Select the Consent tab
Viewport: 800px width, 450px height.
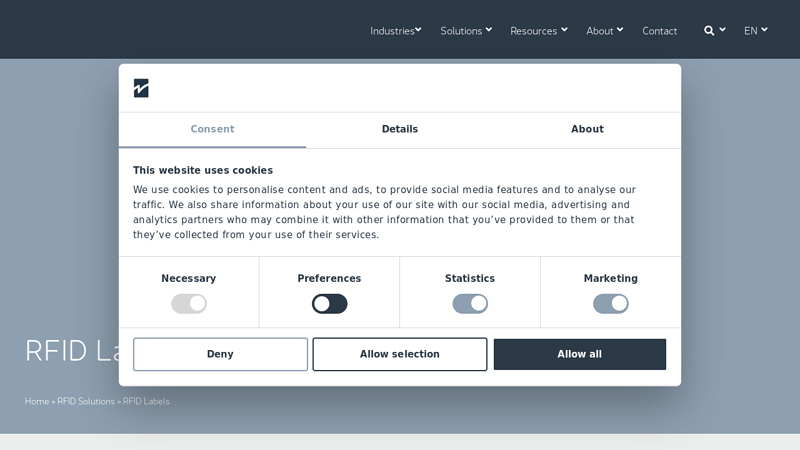212,130
